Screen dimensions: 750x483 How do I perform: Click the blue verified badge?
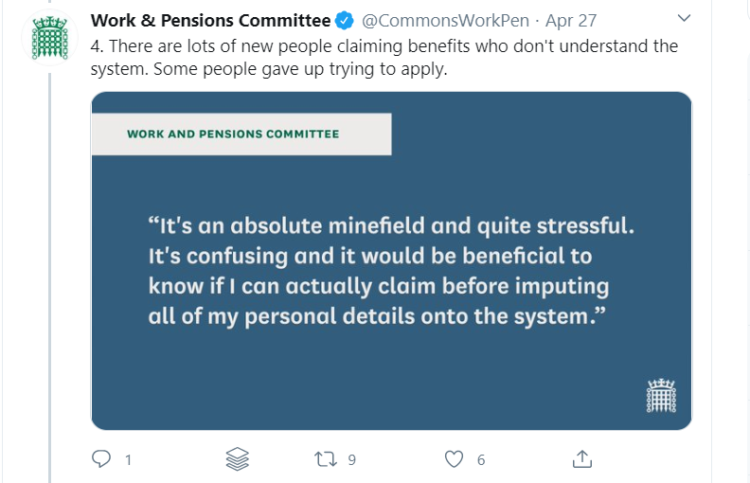point(344,21)
